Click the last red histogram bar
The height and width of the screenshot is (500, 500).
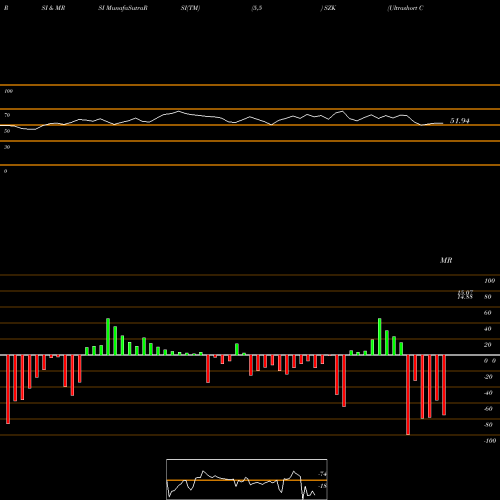tap(444, 385)
